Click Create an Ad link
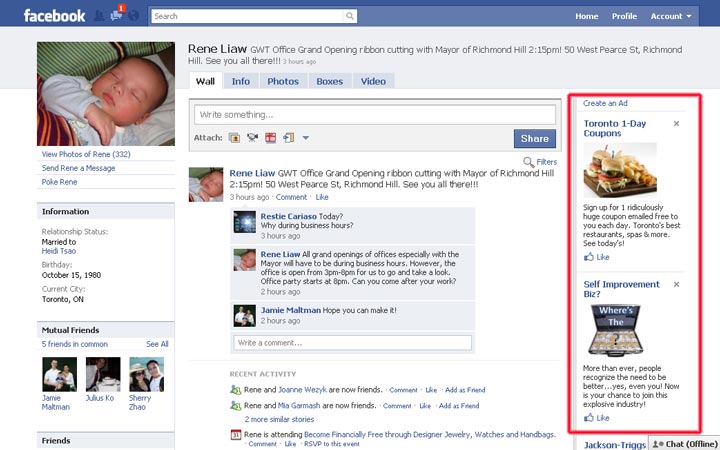The image size is (720, 450). [605, 103]
